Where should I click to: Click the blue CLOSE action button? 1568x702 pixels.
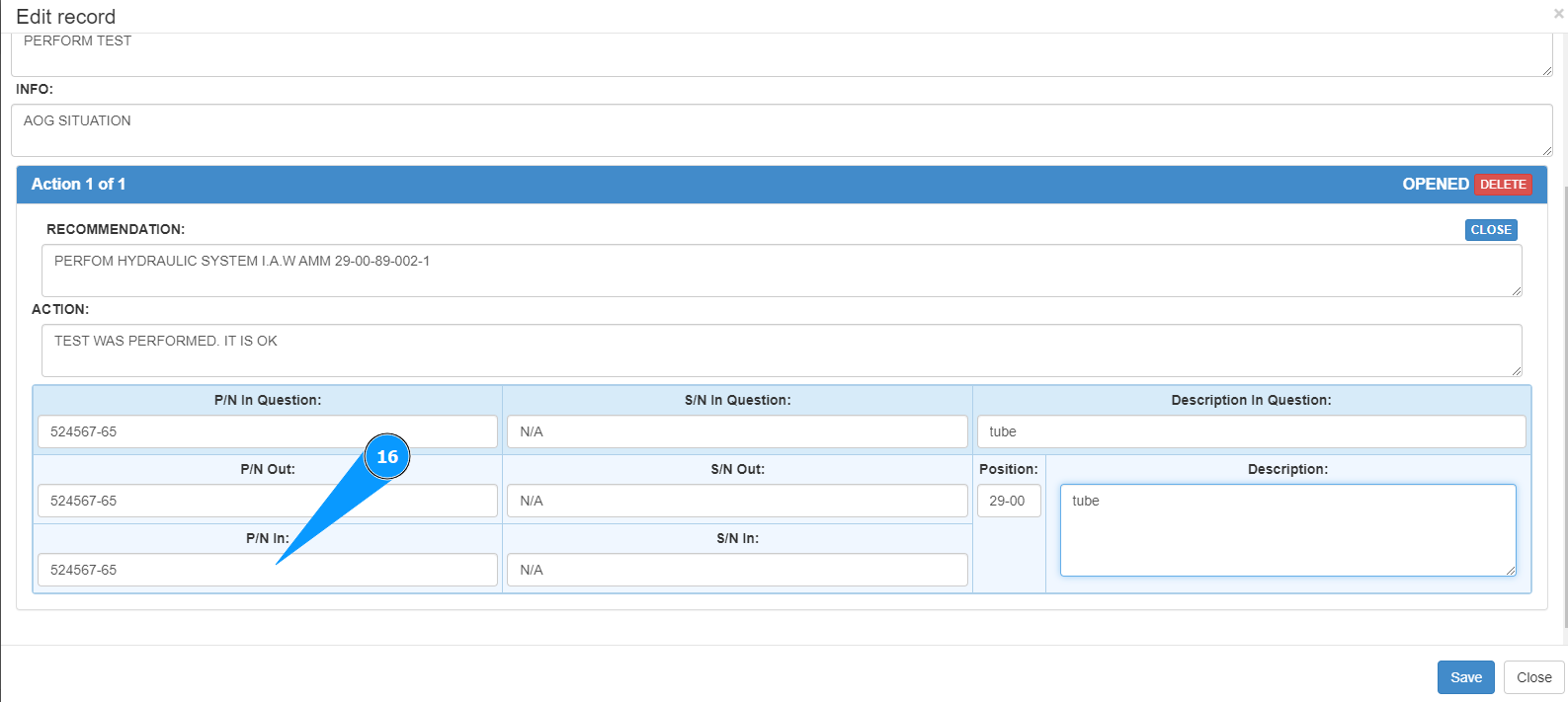coord(1491,230)
